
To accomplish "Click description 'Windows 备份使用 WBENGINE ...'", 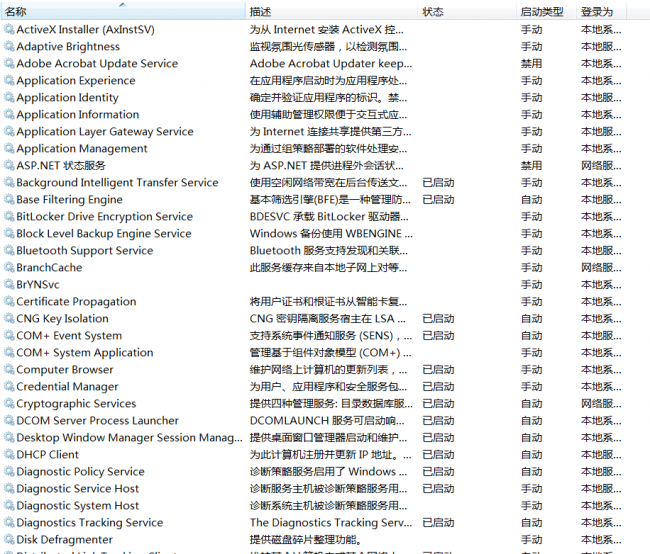I will 331,233.
